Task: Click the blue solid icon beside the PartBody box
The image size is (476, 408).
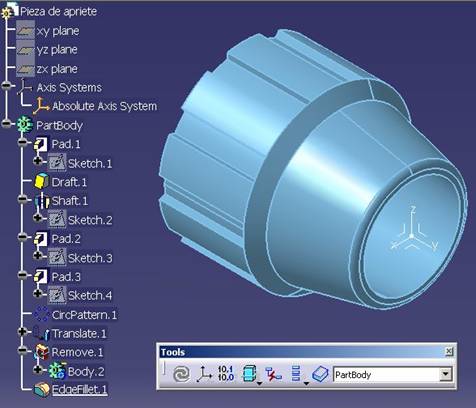Action: (321, 374)
